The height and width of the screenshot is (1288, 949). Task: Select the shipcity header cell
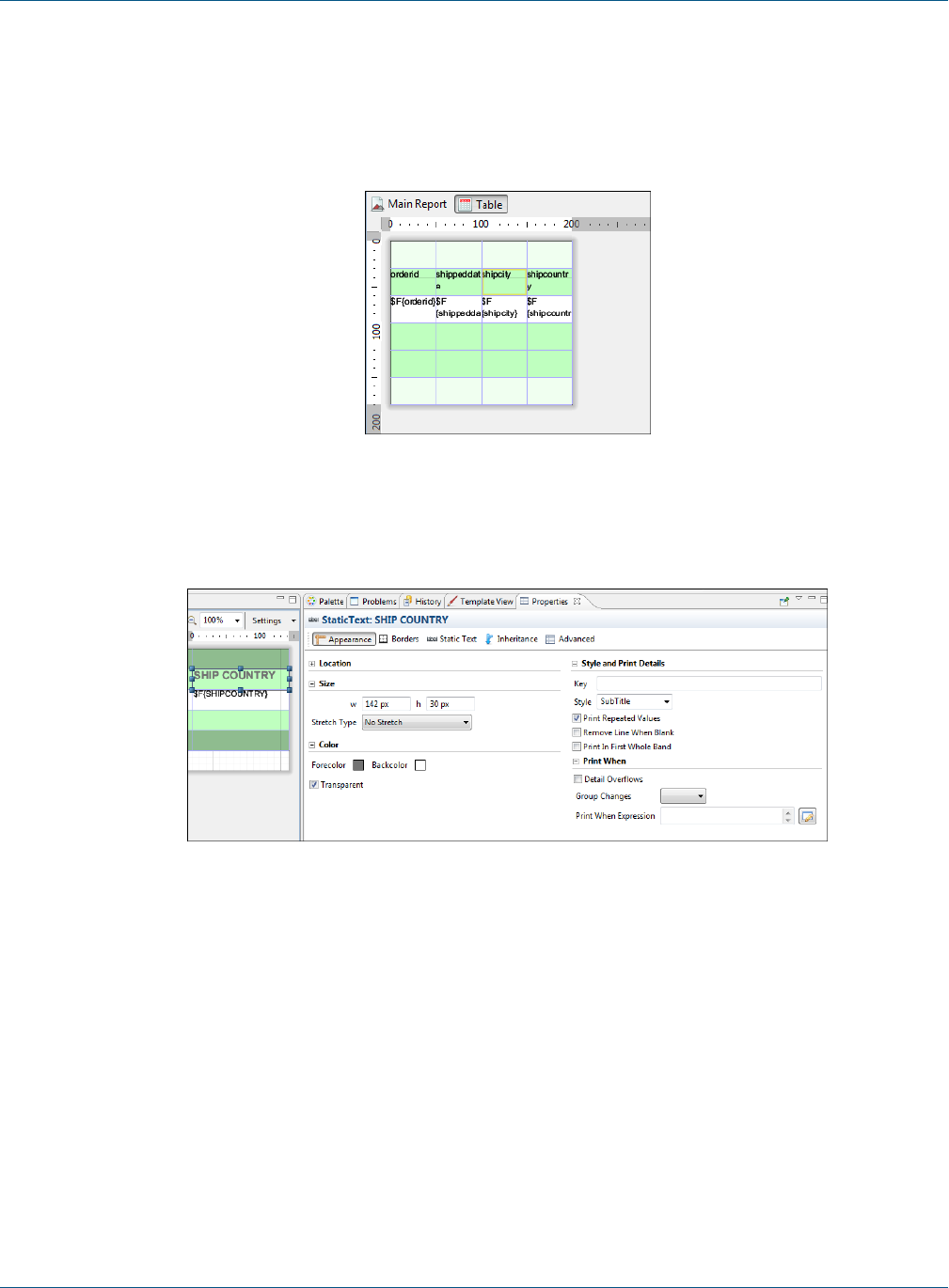(504, 282)
